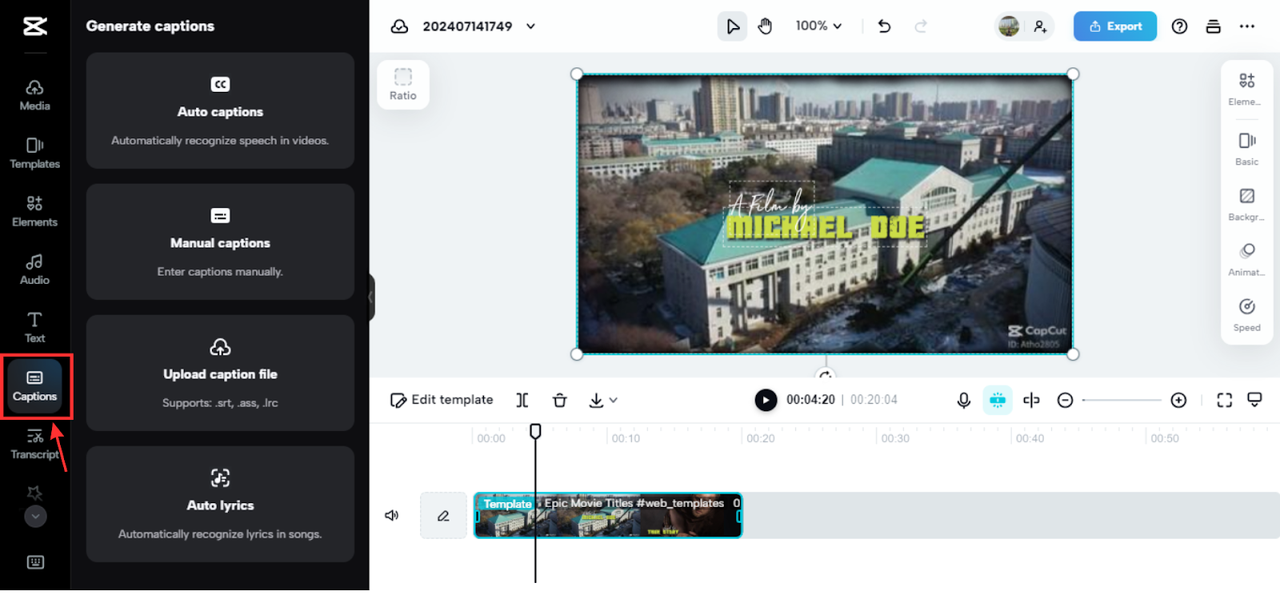Toggle the preview axis split icon
Image resolution: width=1280 pixels, height=595 pixels.
1031,400
